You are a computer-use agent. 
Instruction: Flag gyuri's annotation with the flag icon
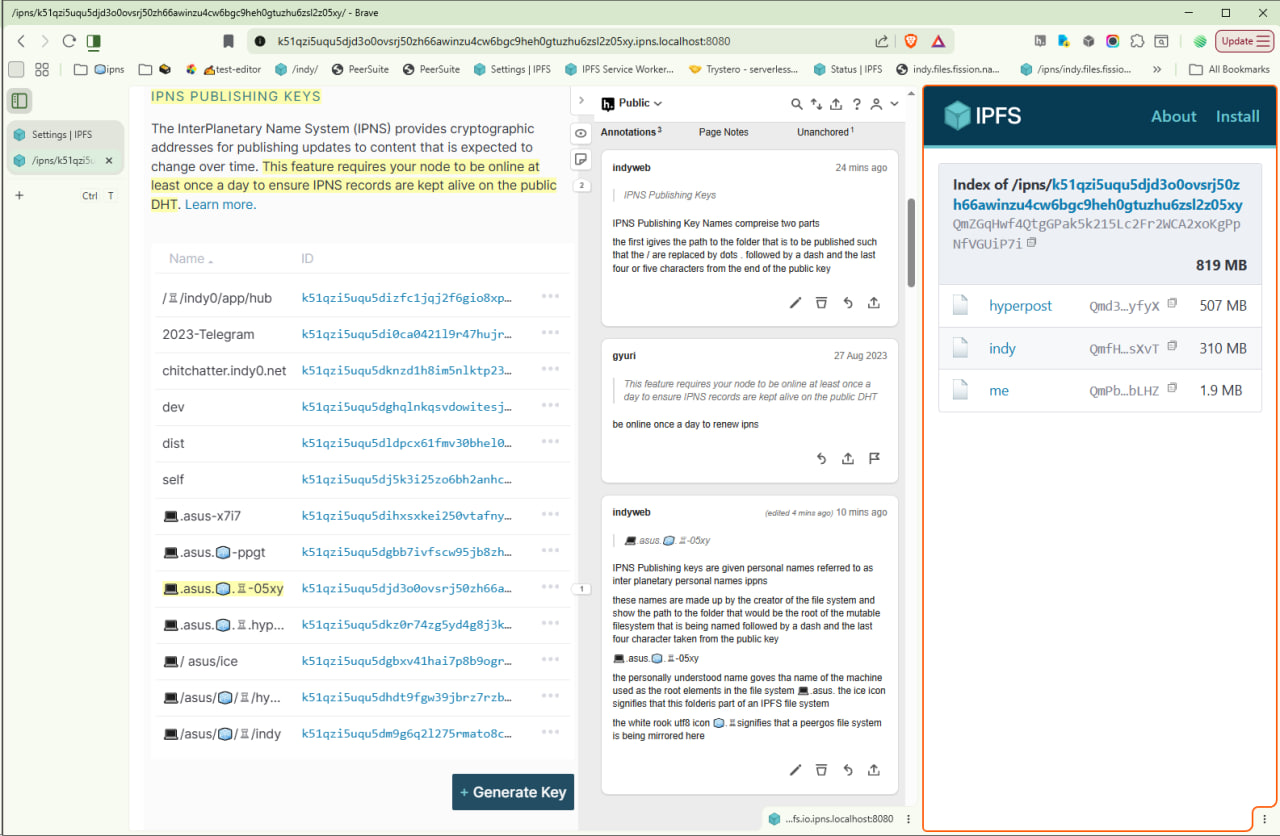874,459
